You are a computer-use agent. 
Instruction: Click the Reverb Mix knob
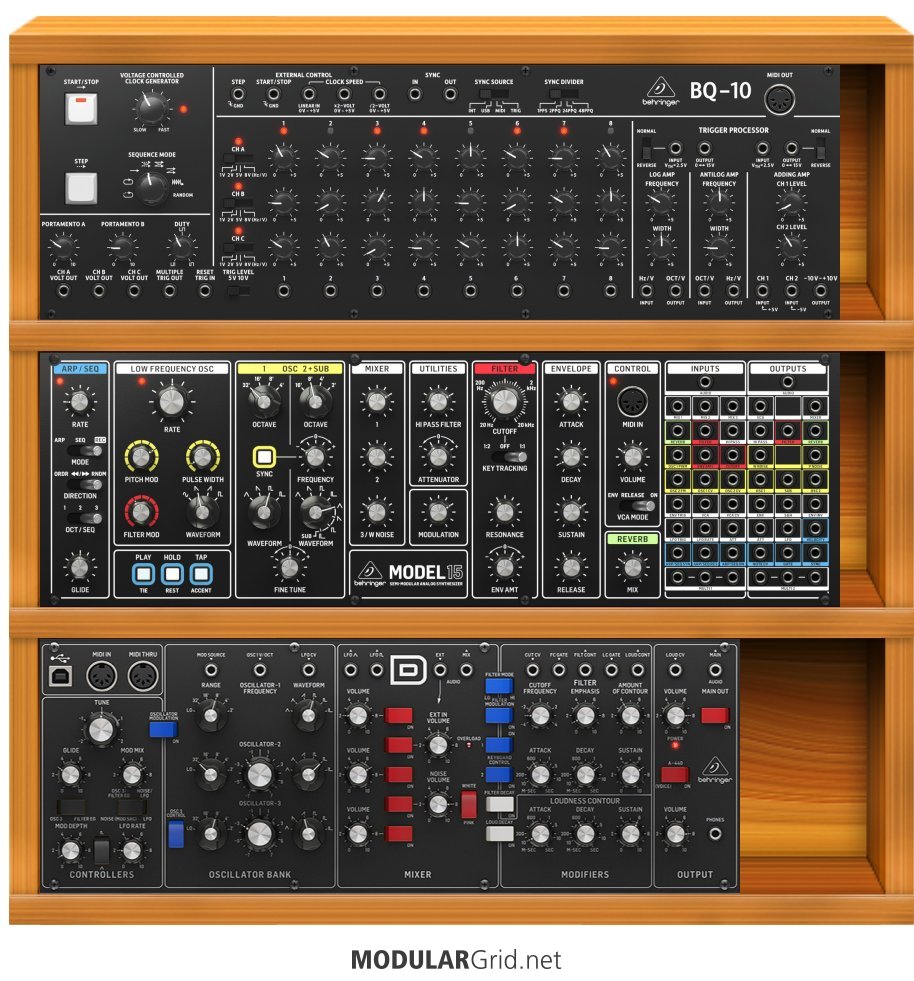pyautogui.click(x=631, y=568)
